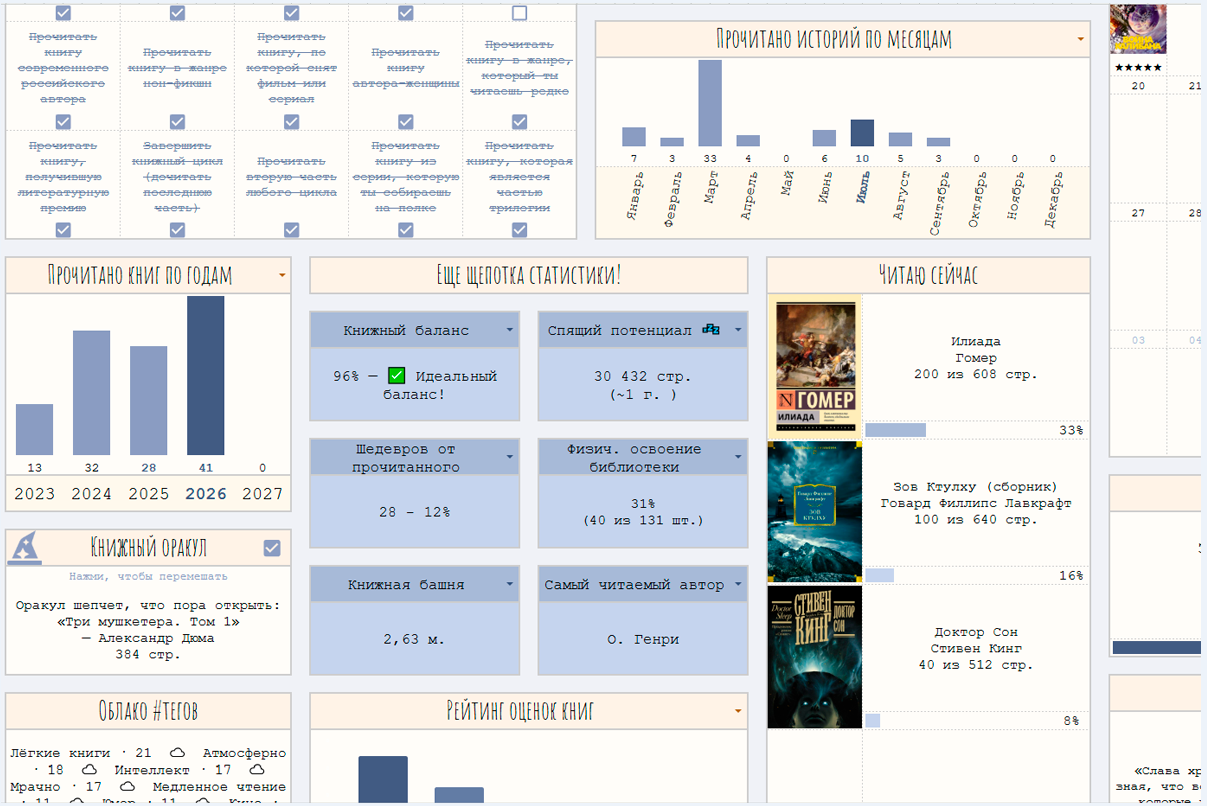Open the Шедевров от прочитанного dropdown

(510, 457)
